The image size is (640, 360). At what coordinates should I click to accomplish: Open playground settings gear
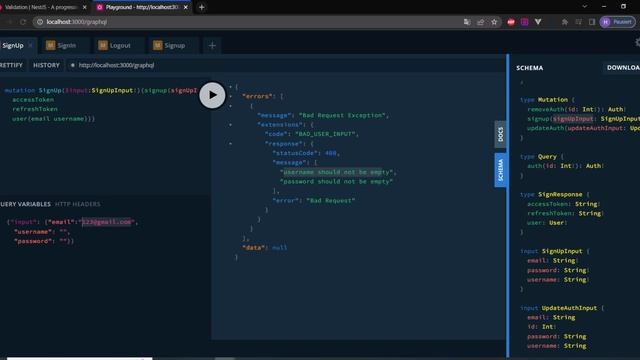point(638,42)
